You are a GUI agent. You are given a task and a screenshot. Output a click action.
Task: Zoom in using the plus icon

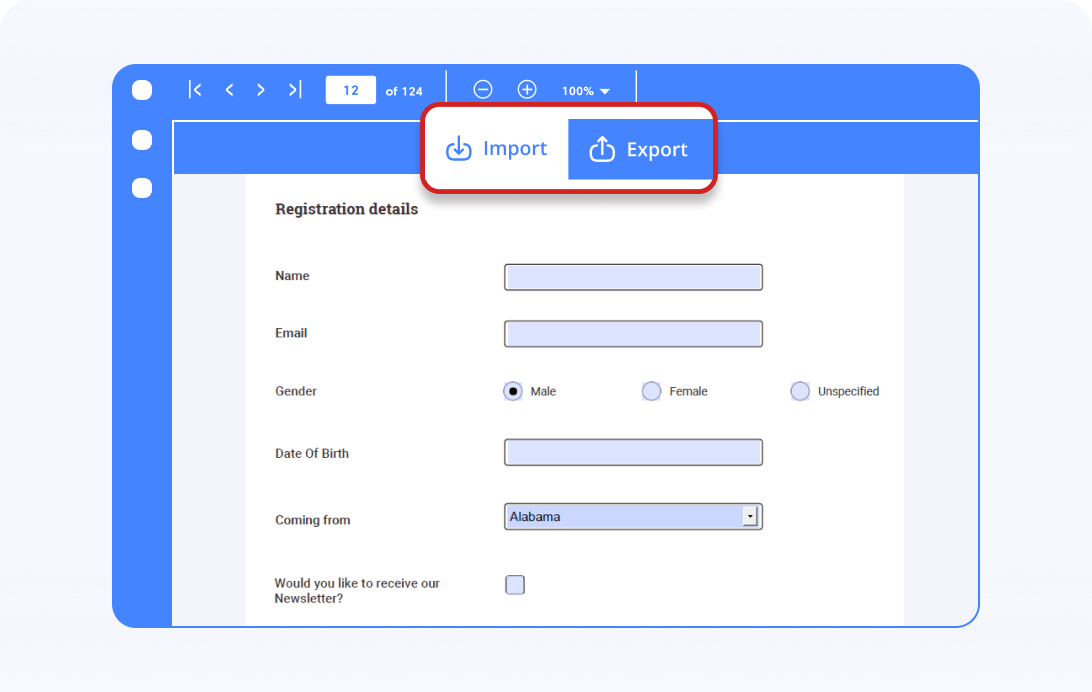[527, 89]
